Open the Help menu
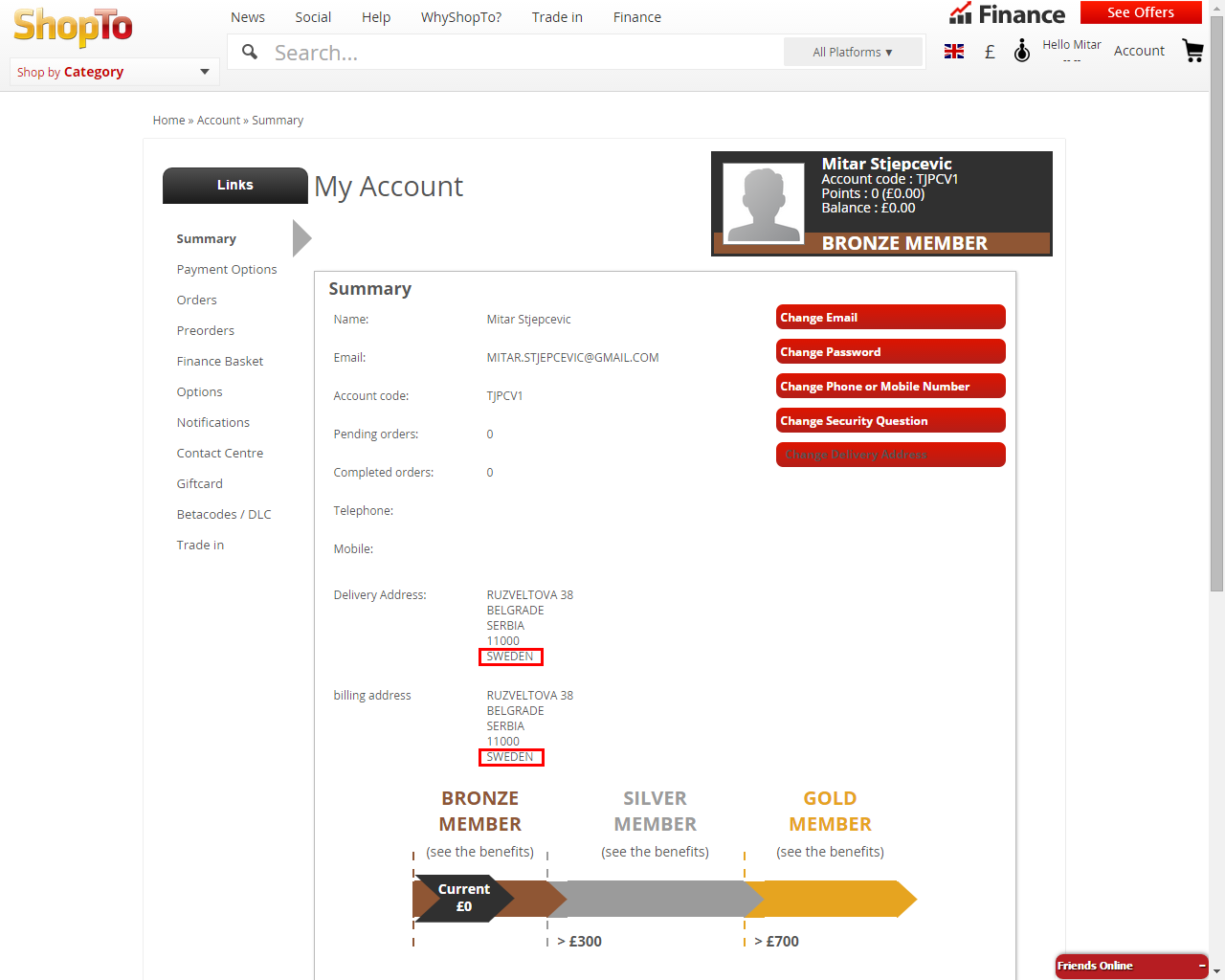1225x980 pixels. (x=376, y=17)
